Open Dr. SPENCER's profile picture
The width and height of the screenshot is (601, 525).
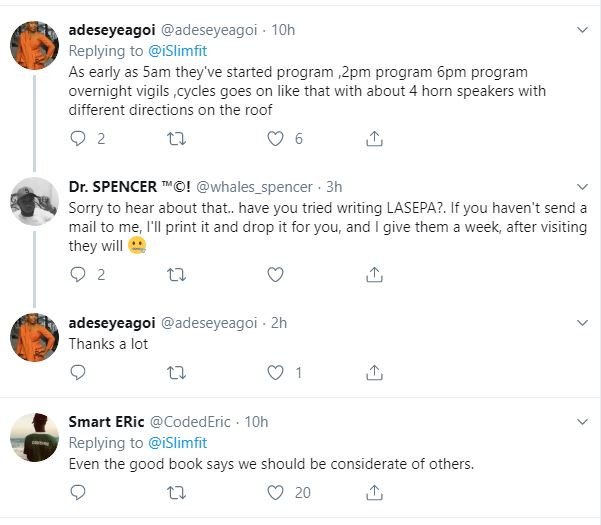(35, 201)
